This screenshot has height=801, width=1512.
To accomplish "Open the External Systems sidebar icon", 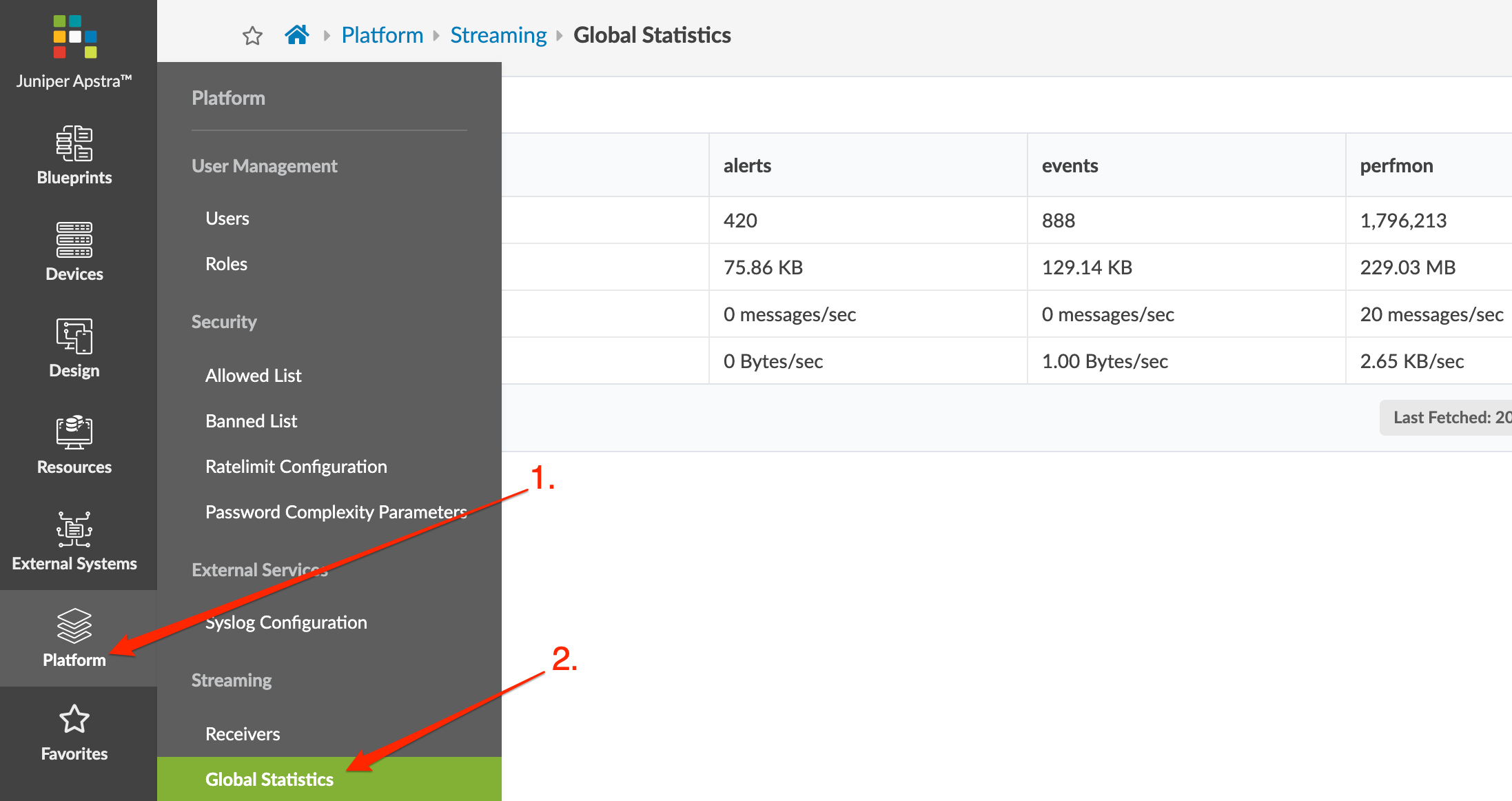I will (74, 529).
